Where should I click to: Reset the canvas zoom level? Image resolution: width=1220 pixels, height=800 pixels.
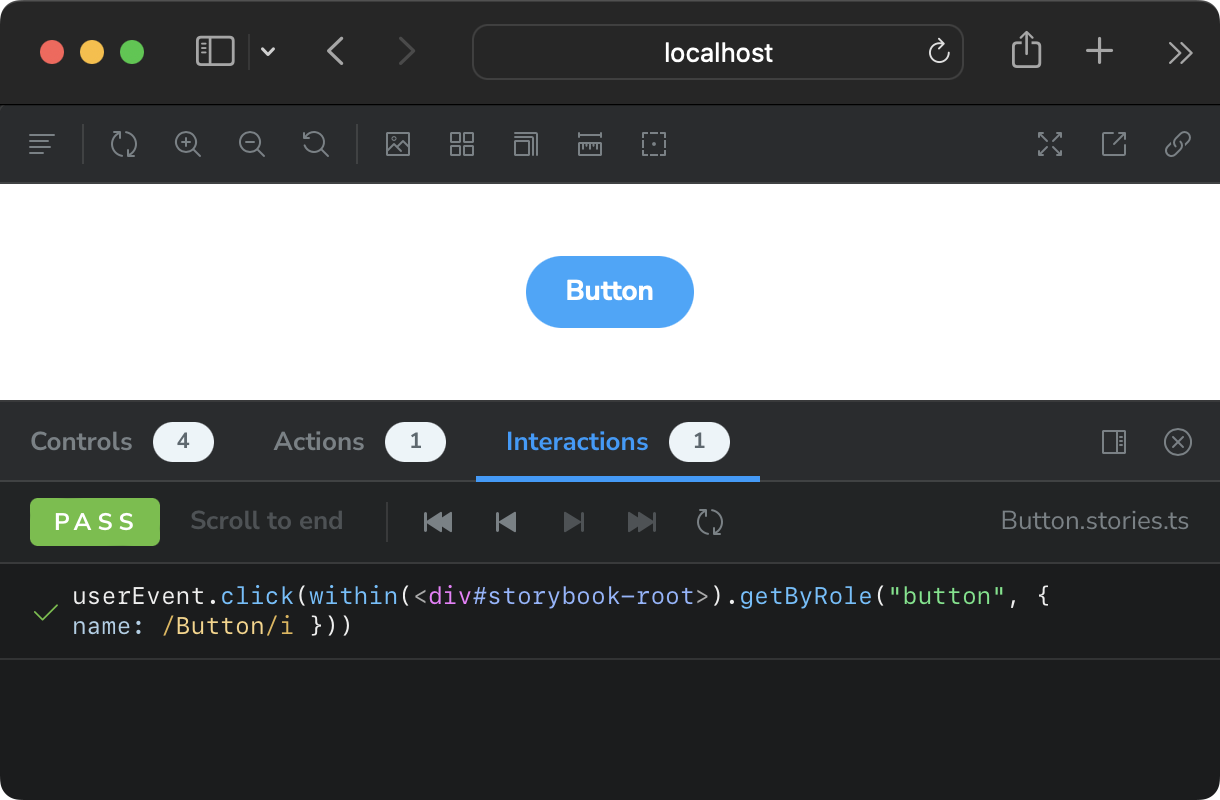pyautogui.click(x=315, y=144)
